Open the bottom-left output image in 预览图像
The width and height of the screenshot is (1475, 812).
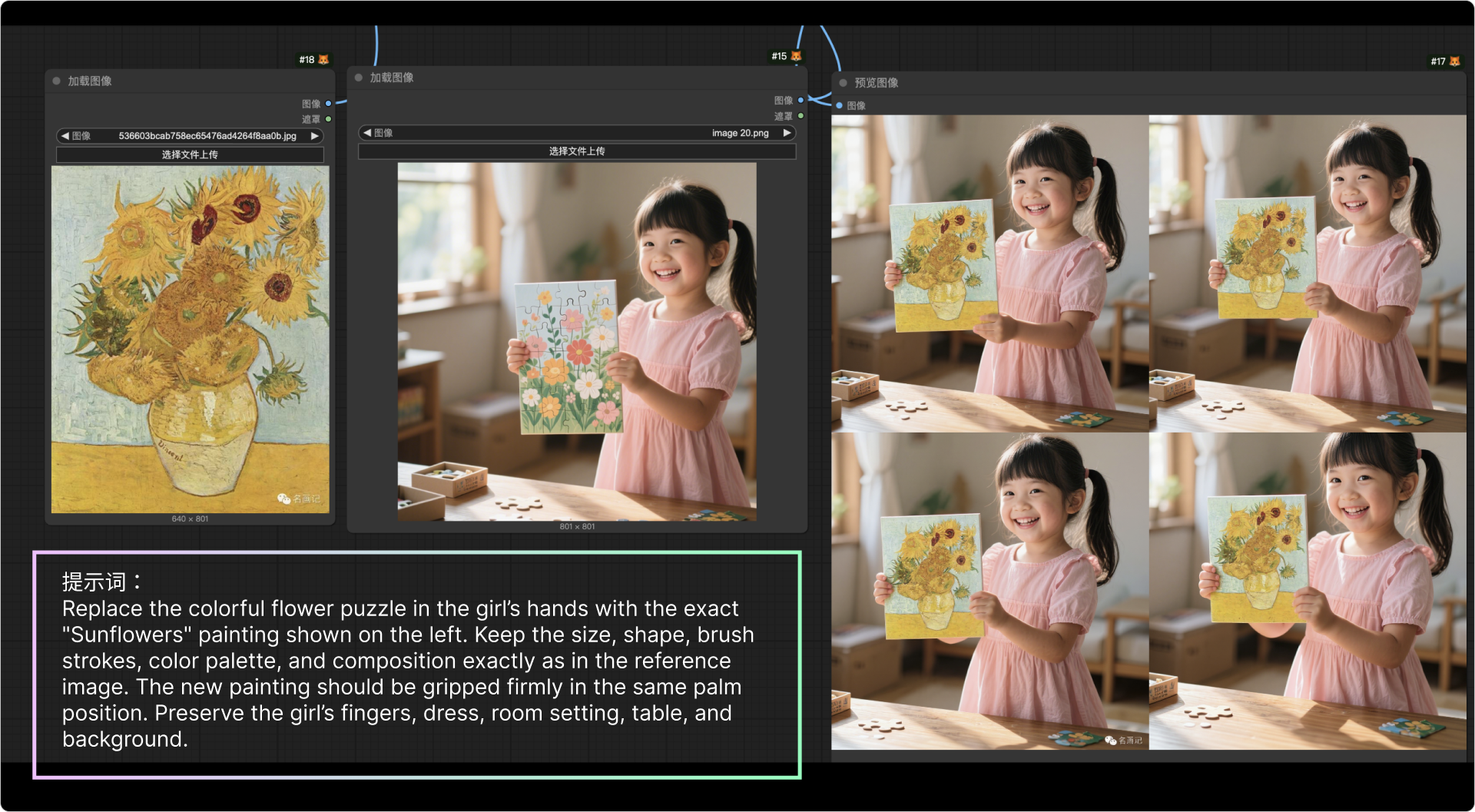point(989,591)
